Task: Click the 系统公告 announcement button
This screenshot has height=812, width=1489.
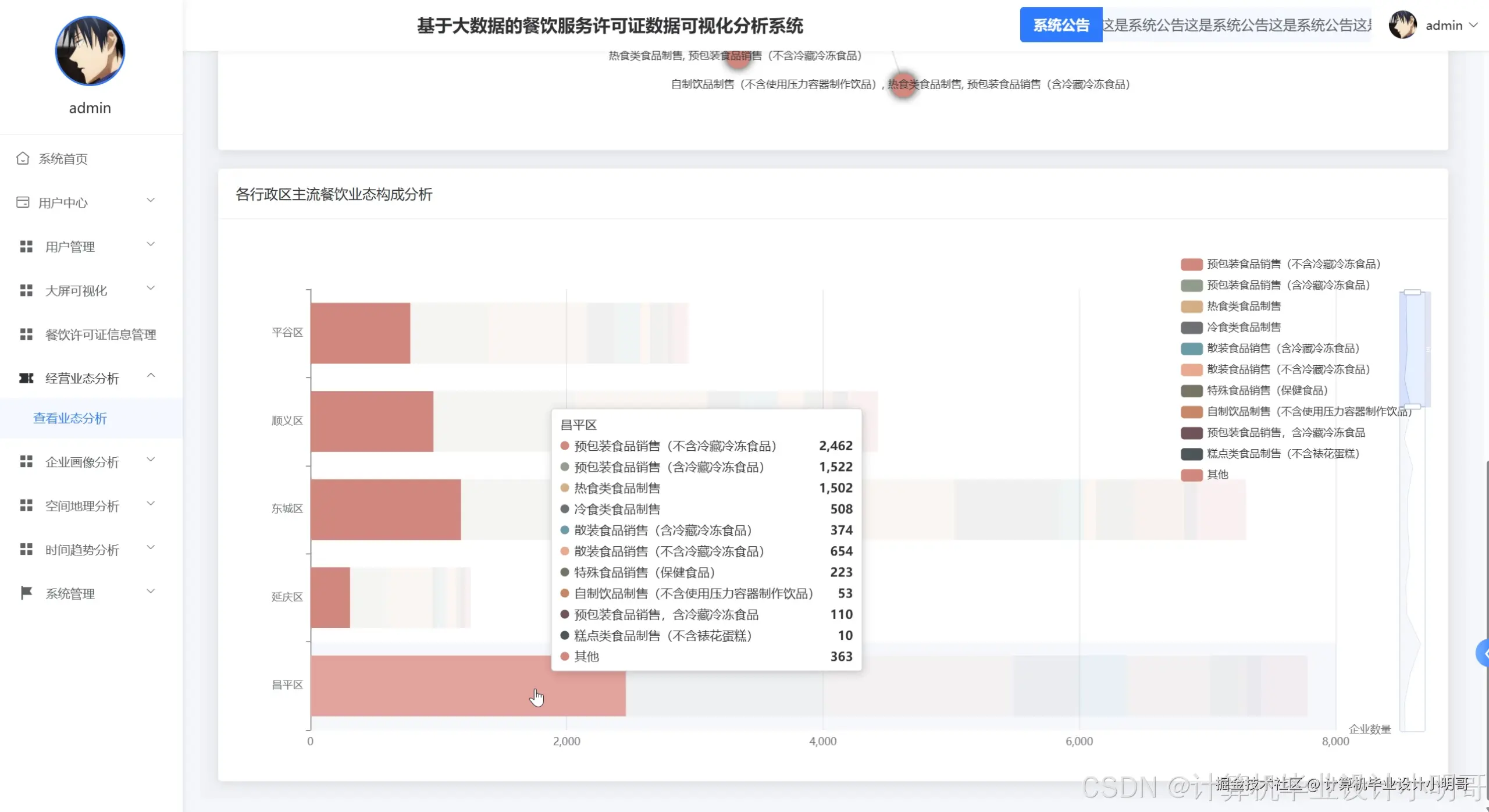Action: pyautogui.click(x=1060, y=25)
